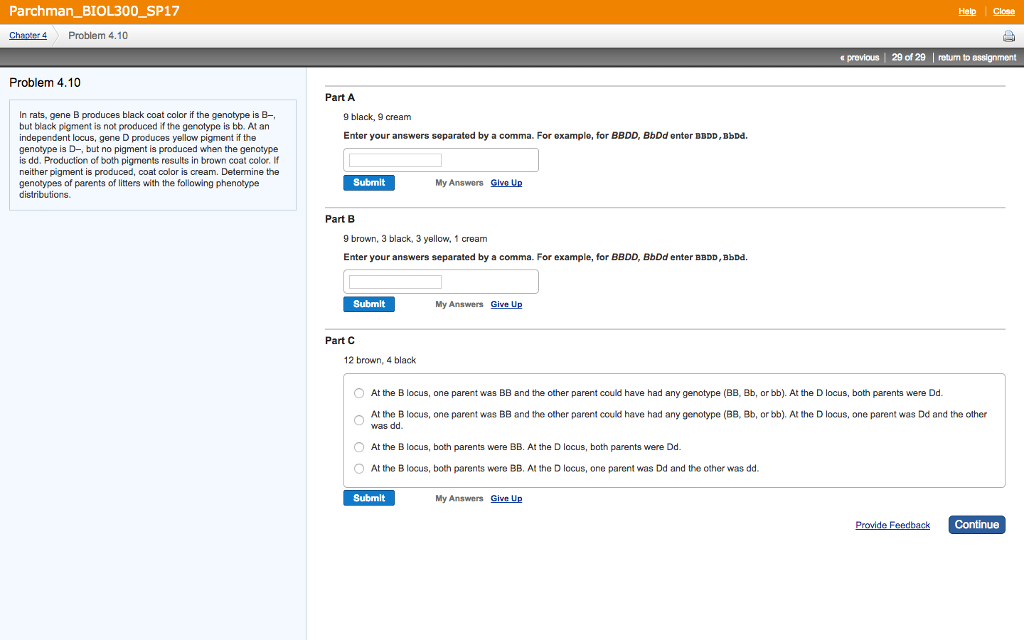
Task: Click the Part A answer field
Action: point(395,160)
